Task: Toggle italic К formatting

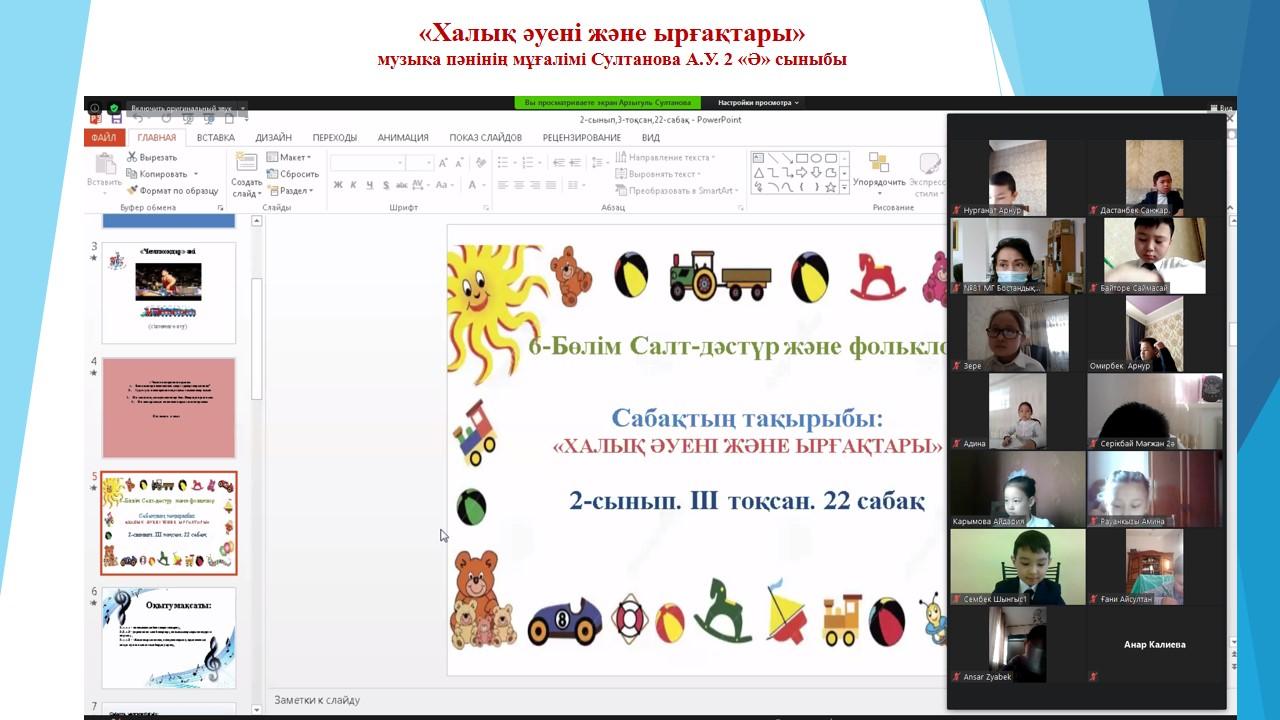Action: 354,185
